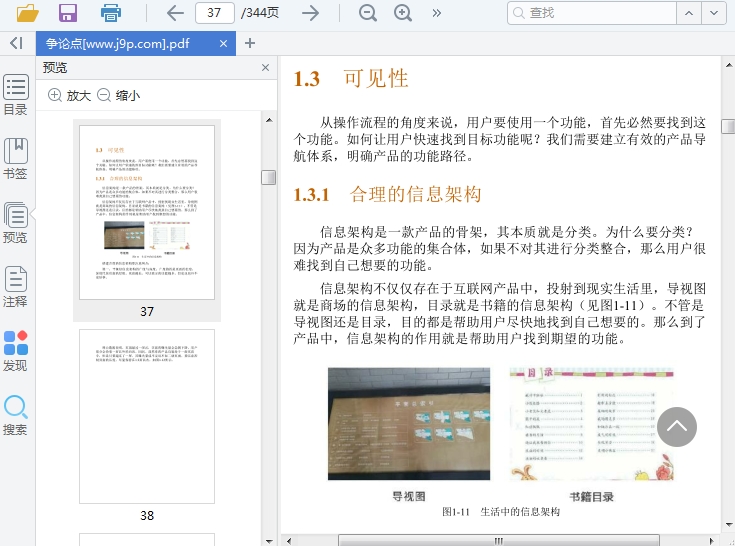Click the /344页 total pages text
The height and width of the screenshot is (546, 735).
(260, 13)
